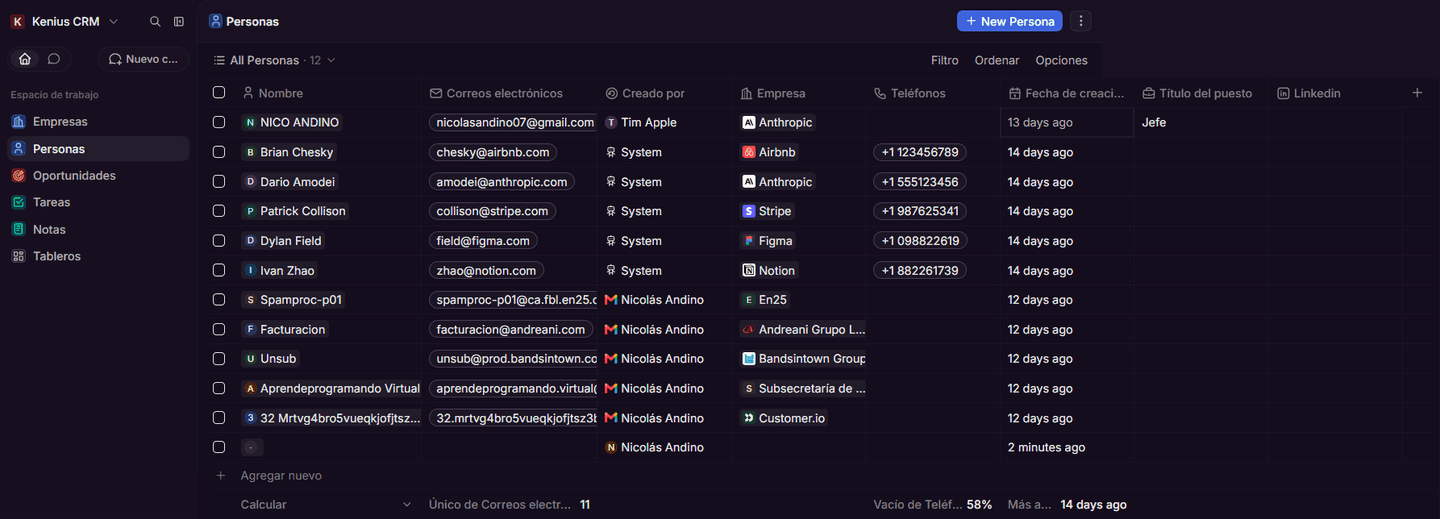Click the Bandsintown Group company chip
The height and width of the screenshot is (519, 1440).
click(804, 358)
